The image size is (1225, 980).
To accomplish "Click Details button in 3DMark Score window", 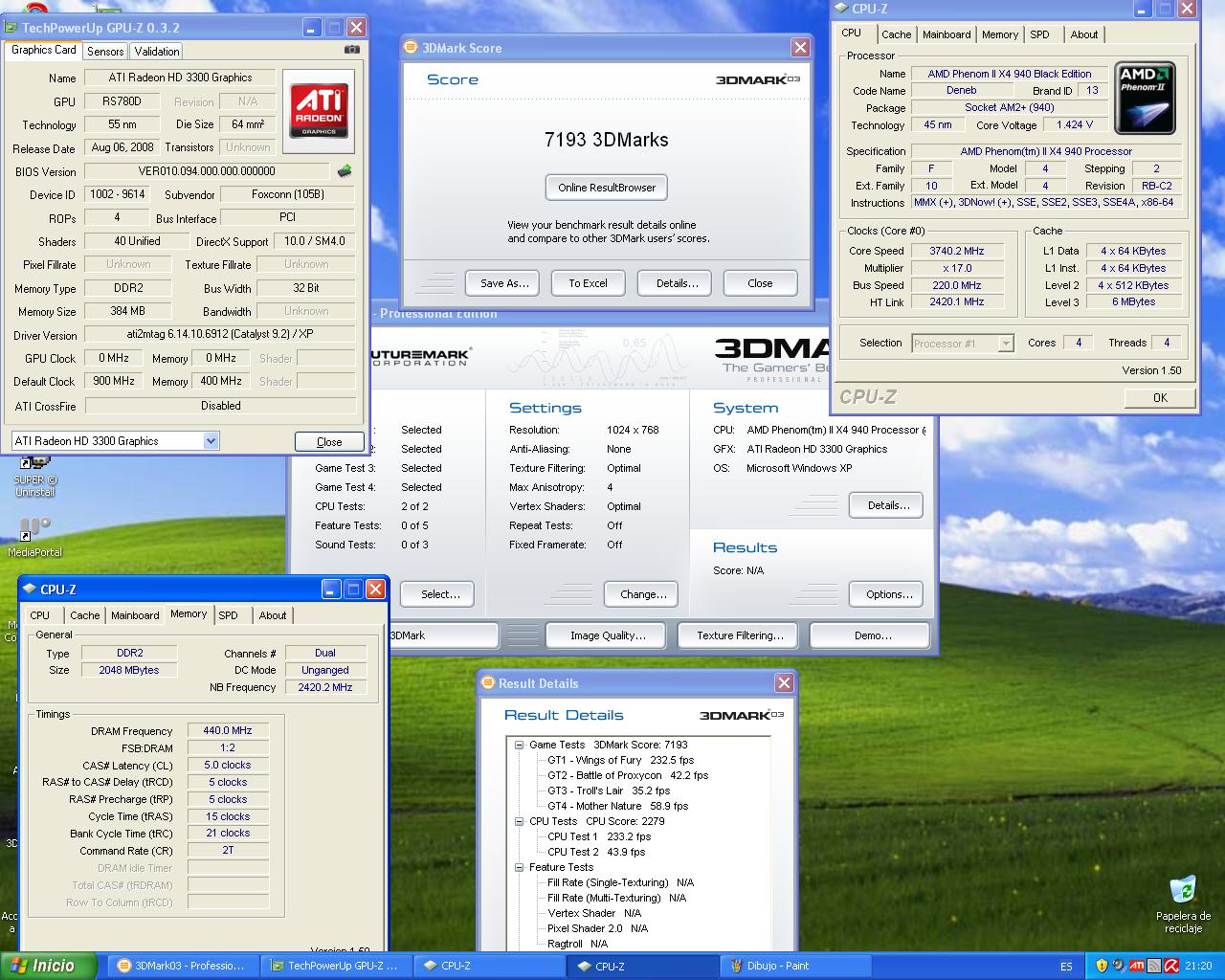I will click(x=677, y=283).
